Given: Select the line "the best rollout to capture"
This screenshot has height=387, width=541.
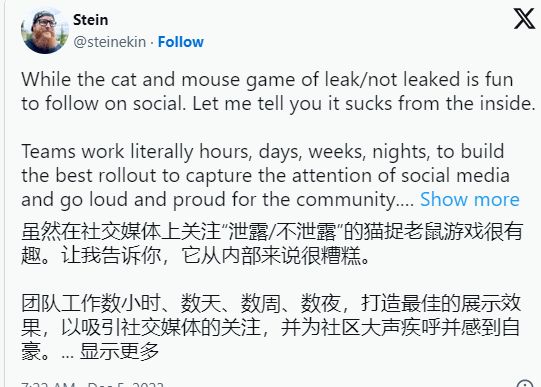Looking at the screenshot, I should coord(265,175).
